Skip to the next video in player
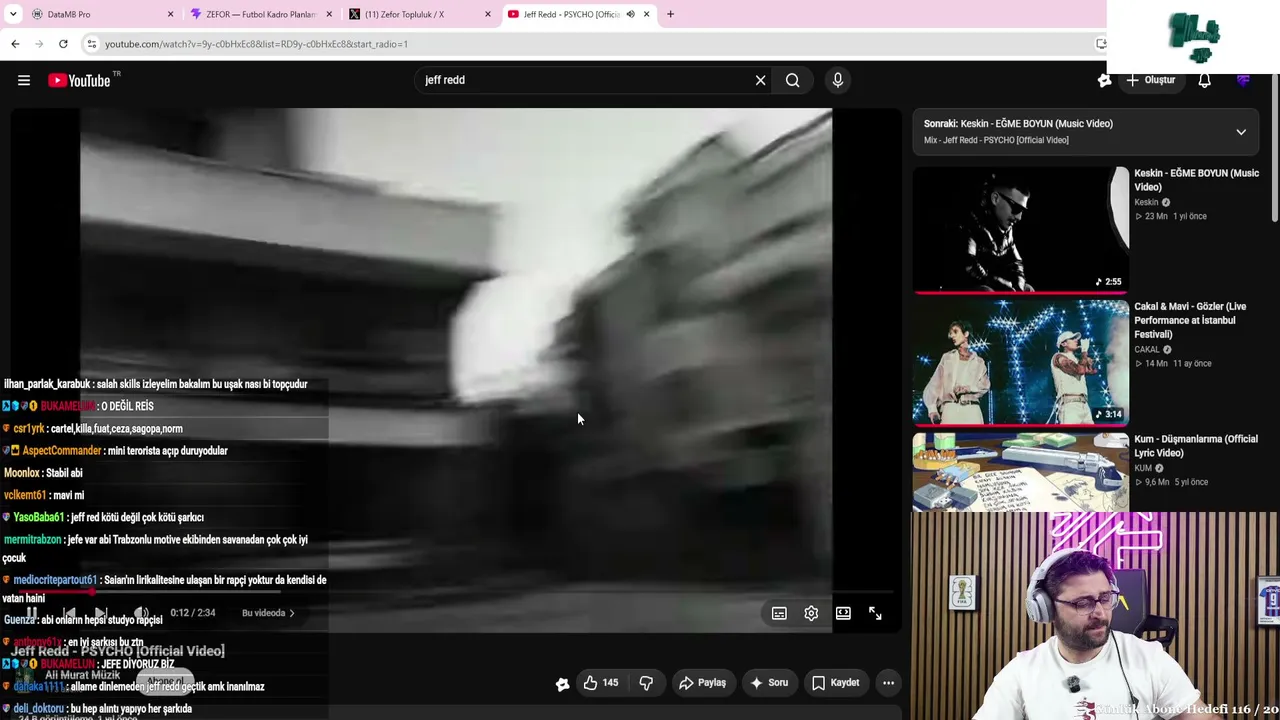This screenshot has width=1280, height=720. (102, 613)
